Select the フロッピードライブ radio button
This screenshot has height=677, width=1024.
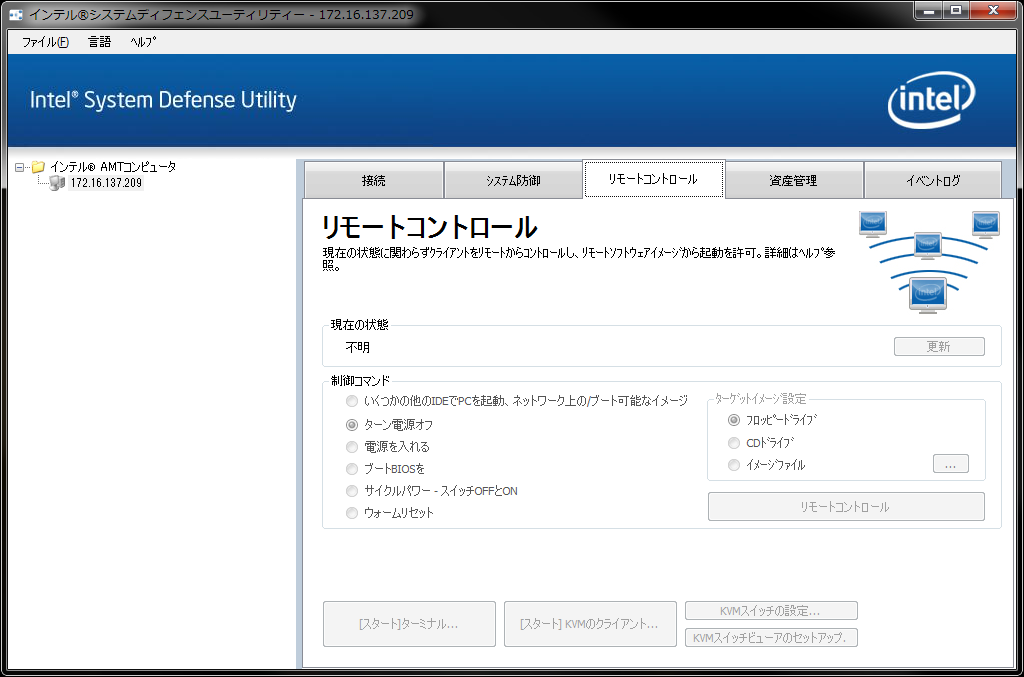point(734,420)
